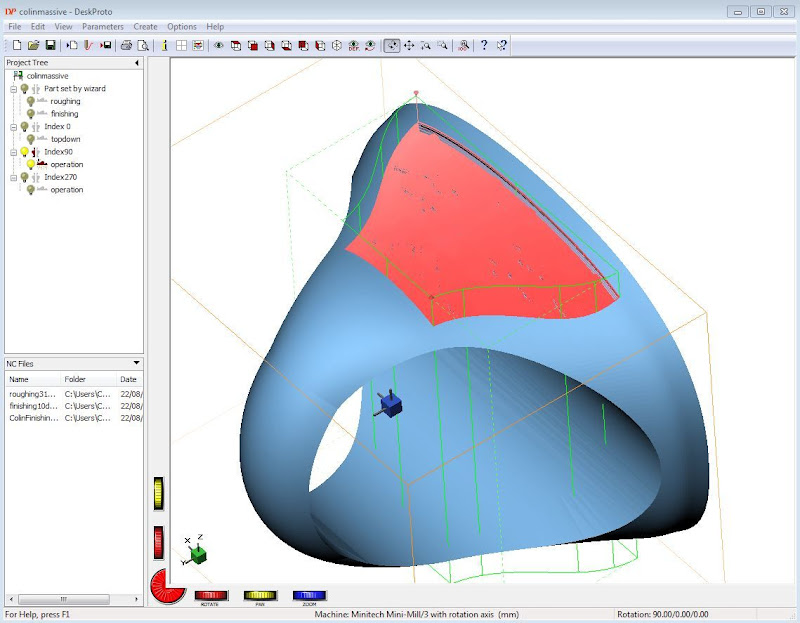Click the Print icon in toolbar

pyautogui.click(x=126, y=45)
